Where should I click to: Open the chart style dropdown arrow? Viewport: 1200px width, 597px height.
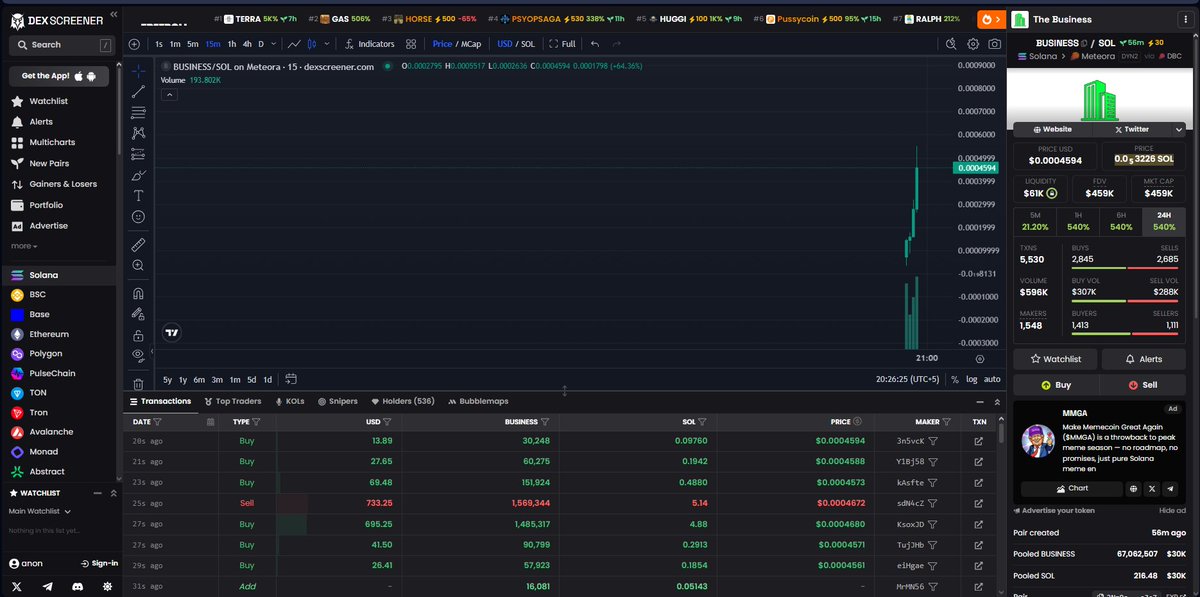point(325,44)
